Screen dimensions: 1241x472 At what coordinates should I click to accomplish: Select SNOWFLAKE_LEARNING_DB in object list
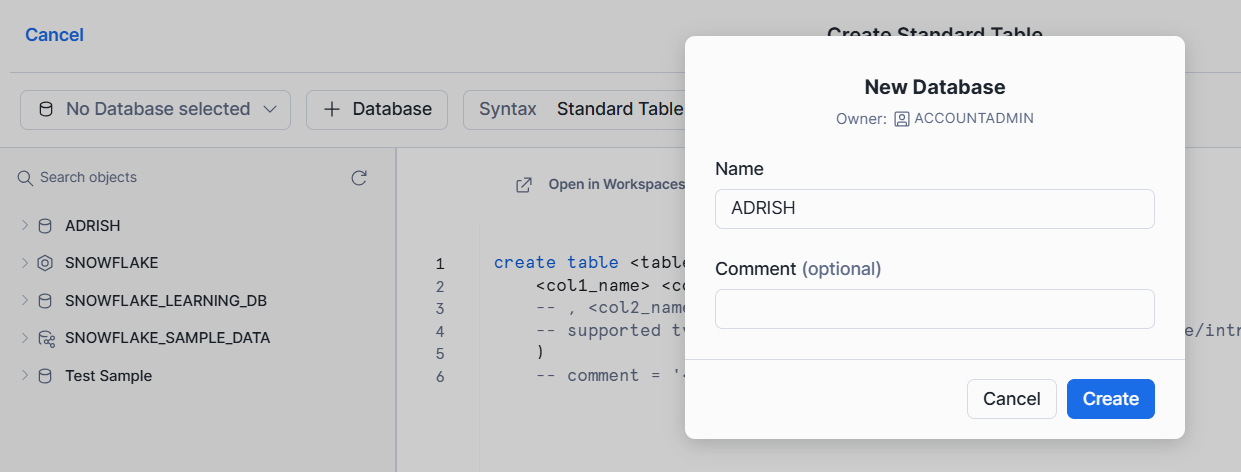coord(166,301)
